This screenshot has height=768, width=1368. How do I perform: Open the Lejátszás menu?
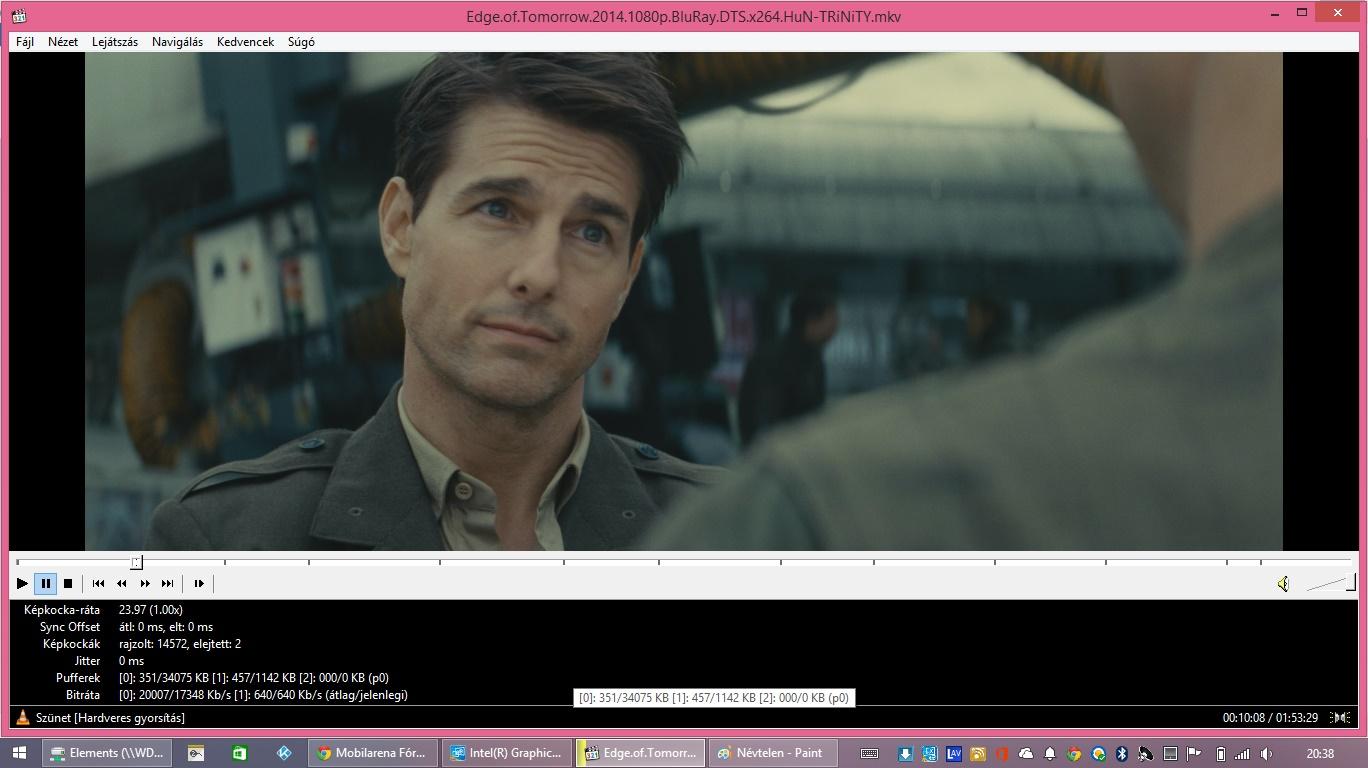pos(115,42)
